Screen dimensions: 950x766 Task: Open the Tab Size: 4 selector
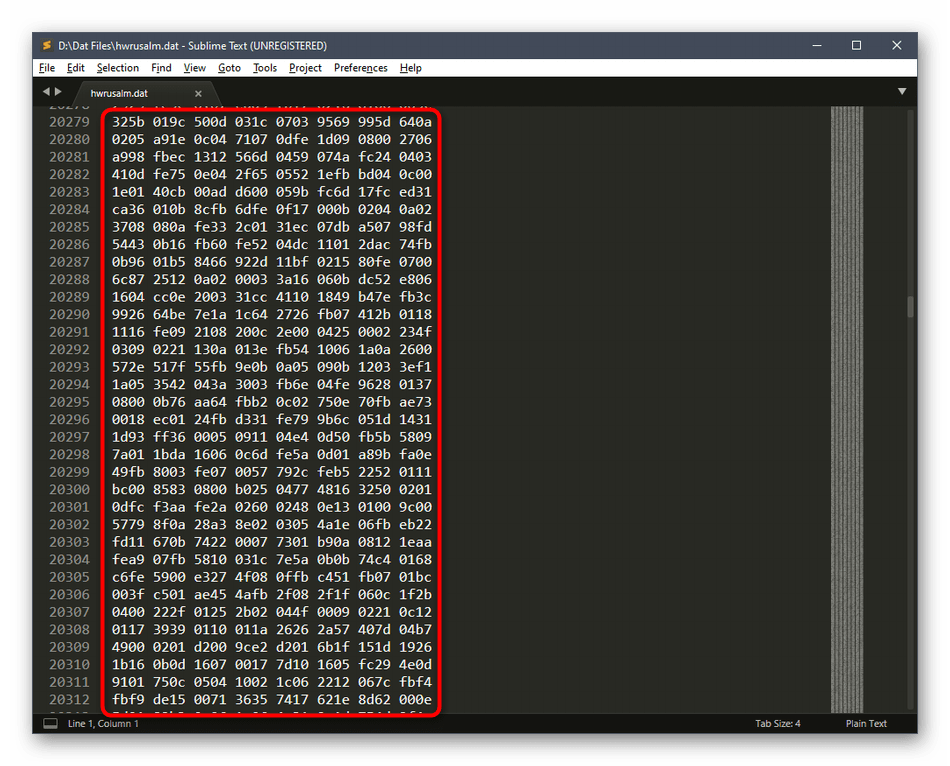(x=777, y=723)
